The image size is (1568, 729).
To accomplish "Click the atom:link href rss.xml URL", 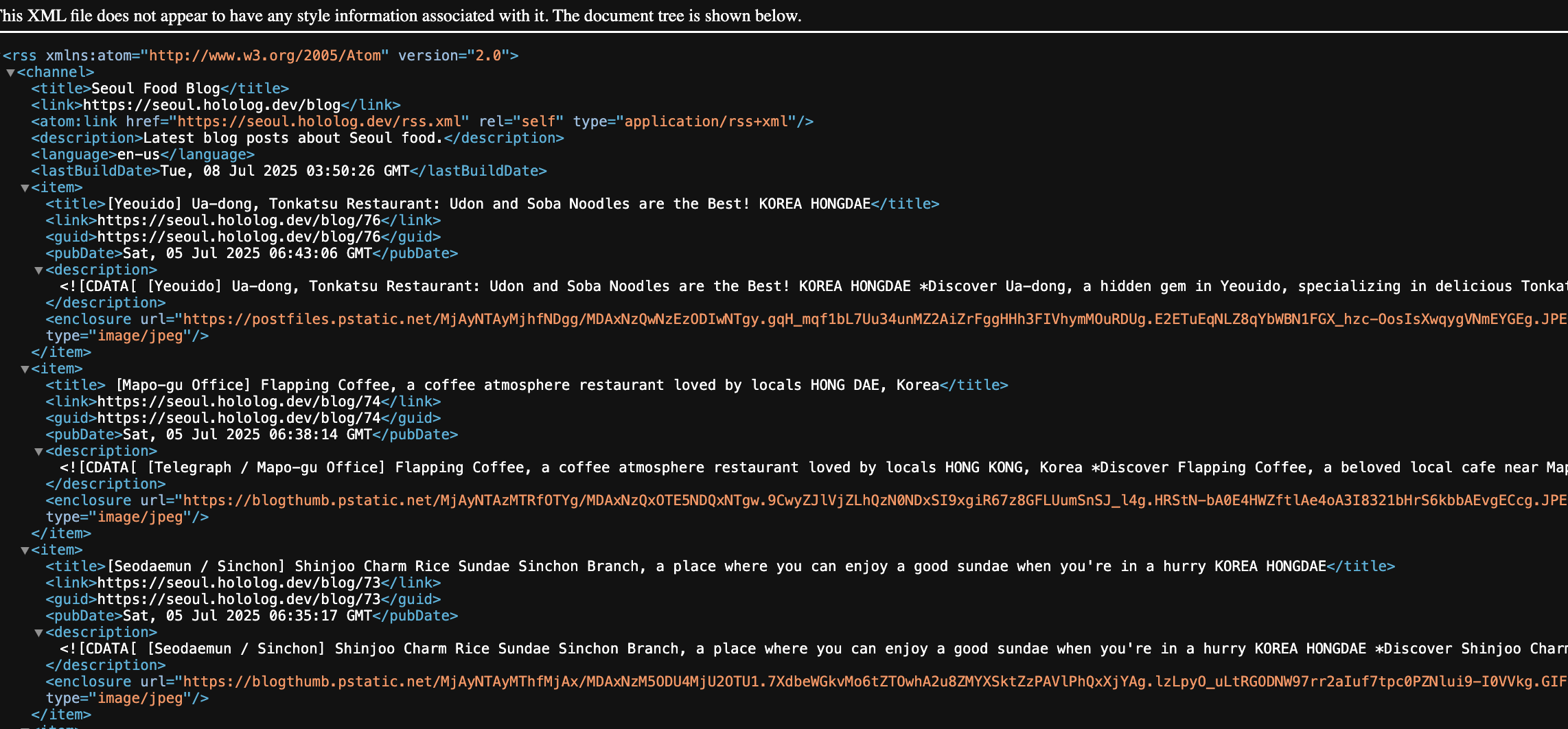I will (319, 121).
